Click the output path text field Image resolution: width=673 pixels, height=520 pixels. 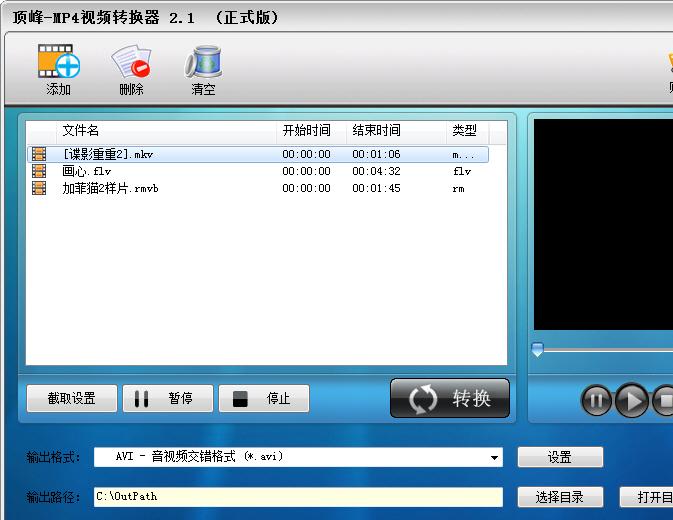[x=298, y=497]
